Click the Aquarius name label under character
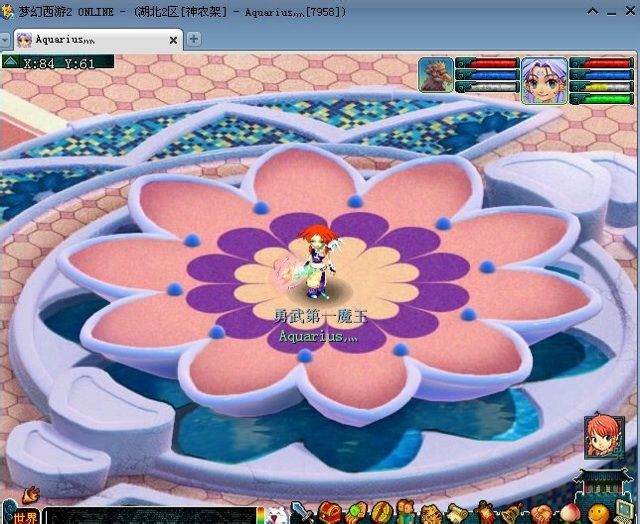The image size is (640, 524). point(319,336)
